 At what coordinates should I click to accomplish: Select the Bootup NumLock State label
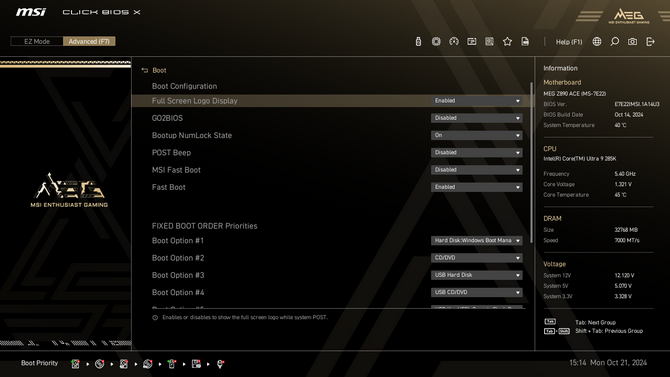coord(192,135)
